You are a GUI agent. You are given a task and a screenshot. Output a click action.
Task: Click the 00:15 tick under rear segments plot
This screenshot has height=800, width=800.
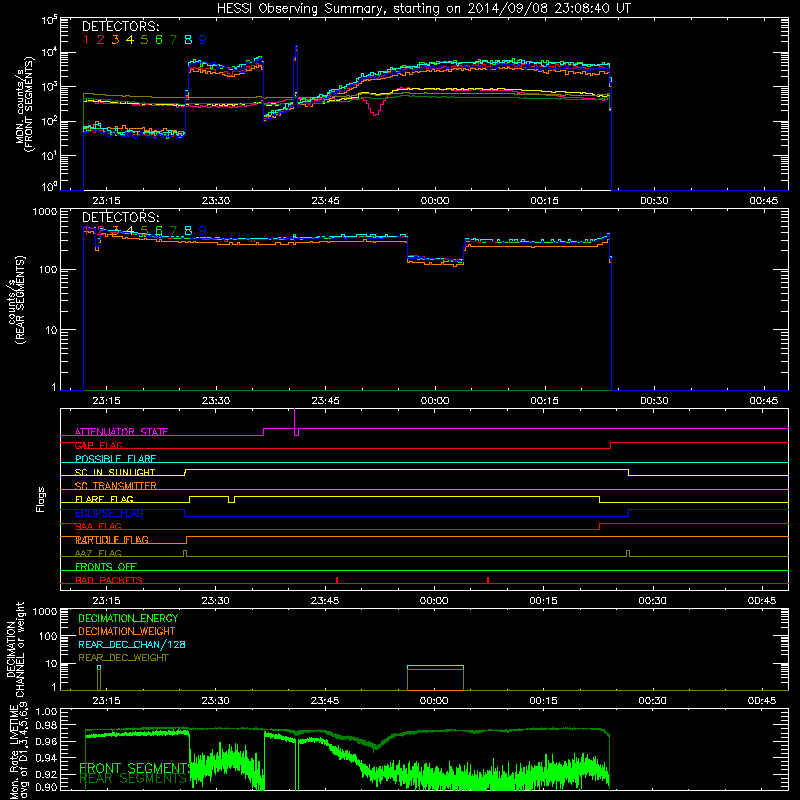click(x=544, y=401)
